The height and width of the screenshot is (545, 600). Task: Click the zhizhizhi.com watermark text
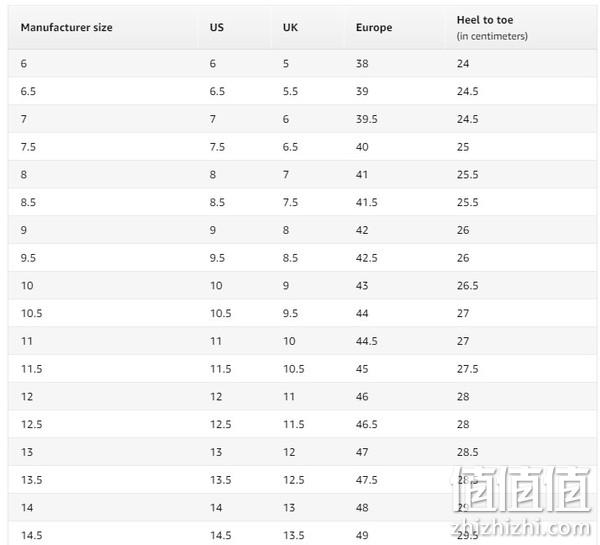521,528
